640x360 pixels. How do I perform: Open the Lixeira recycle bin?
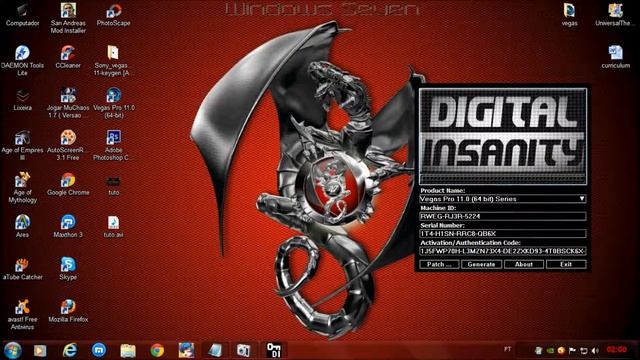tap(22, 100)
